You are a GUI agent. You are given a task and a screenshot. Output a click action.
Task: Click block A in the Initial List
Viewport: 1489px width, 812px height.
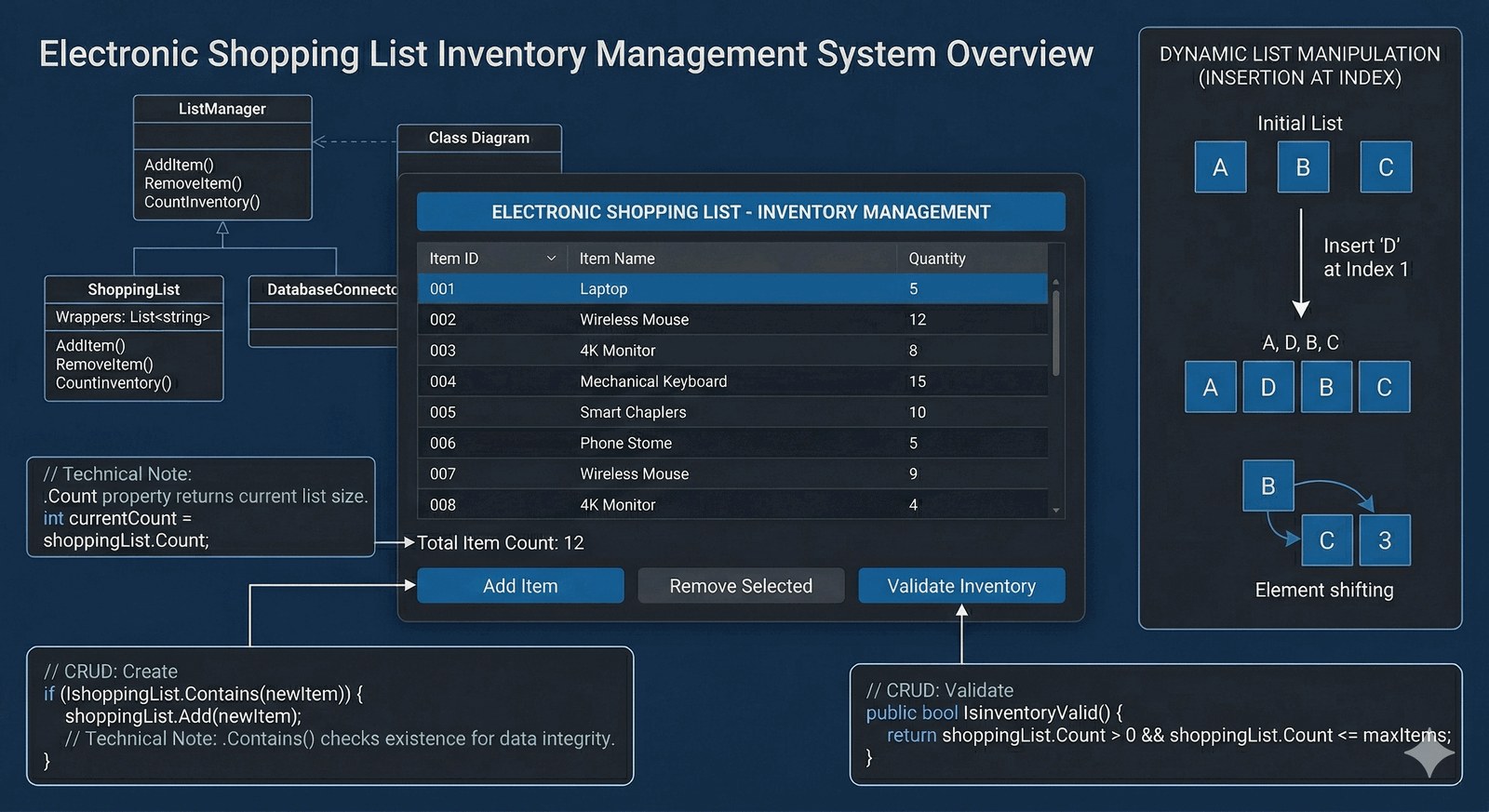(x=1220, y=167)
